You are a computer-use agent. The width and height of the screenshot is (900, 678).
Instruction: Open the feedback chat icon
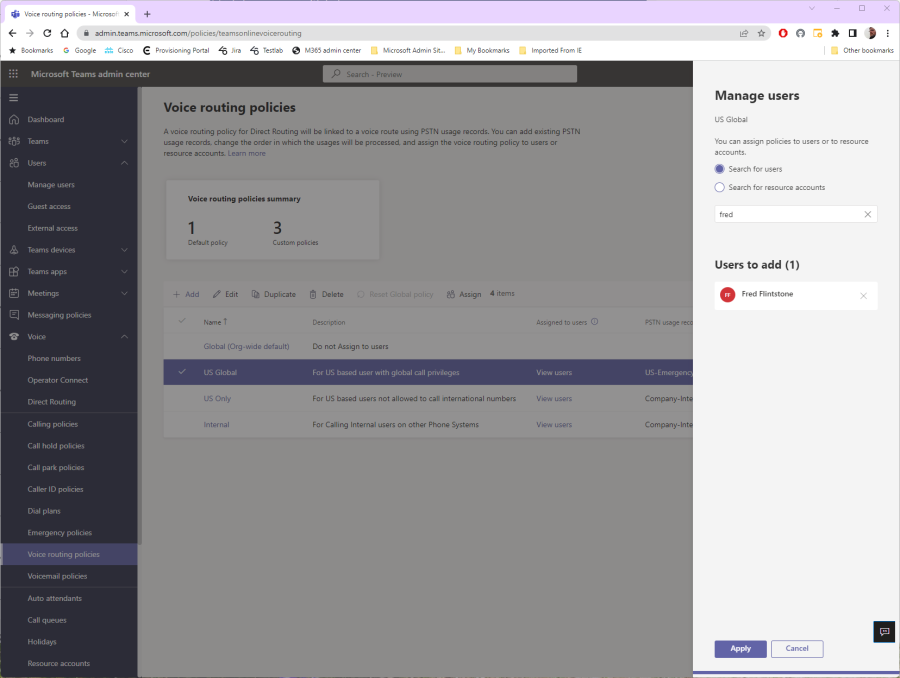[885, 631]
